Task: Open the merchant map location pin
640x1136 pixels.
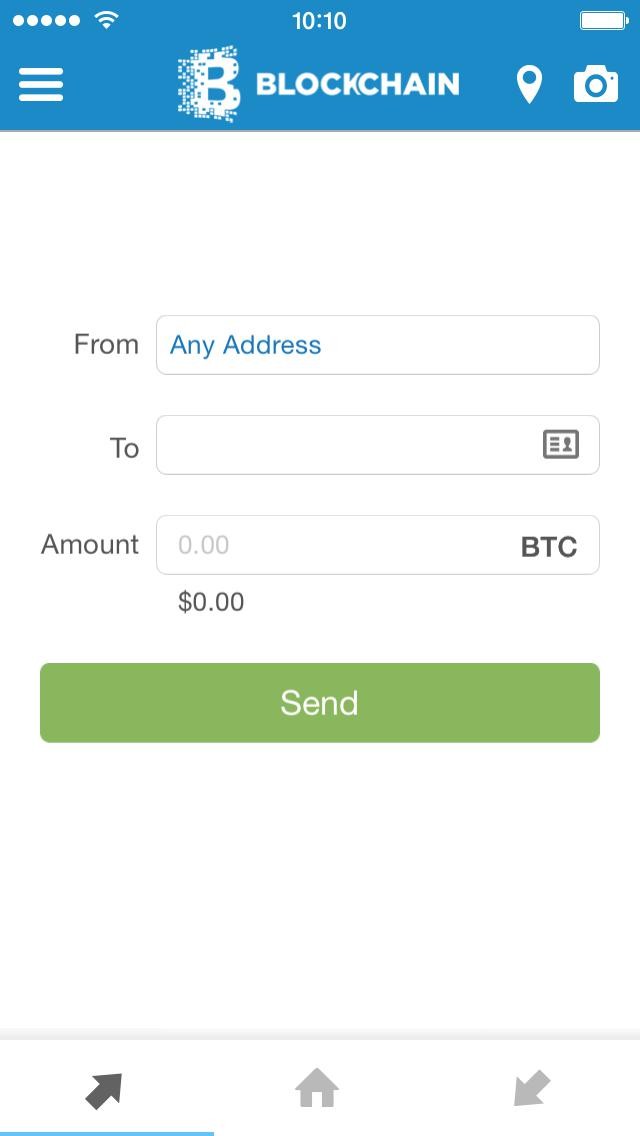Action: click(x=529, y=84)
